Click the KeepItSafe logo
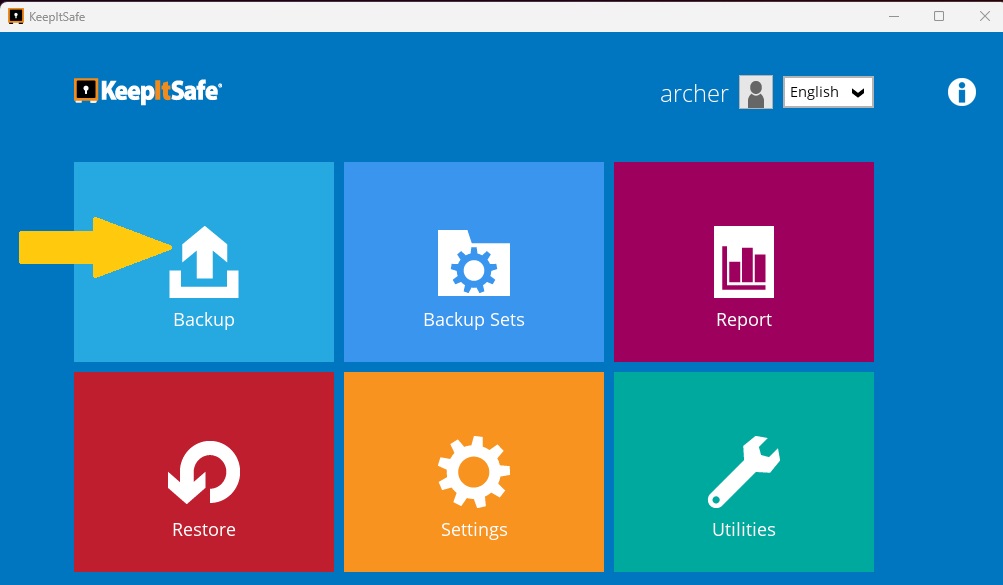Image resolution: width=1003 pixels, height=585 pixels. click(148, 91)
